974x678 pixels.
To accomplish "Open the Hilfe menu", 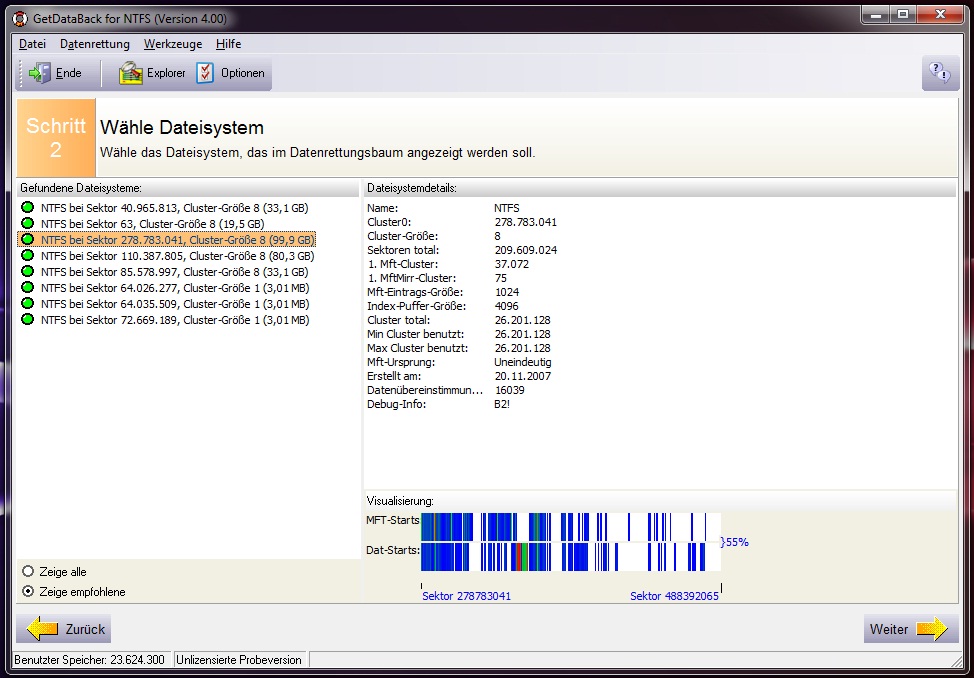I will point(229,44).
